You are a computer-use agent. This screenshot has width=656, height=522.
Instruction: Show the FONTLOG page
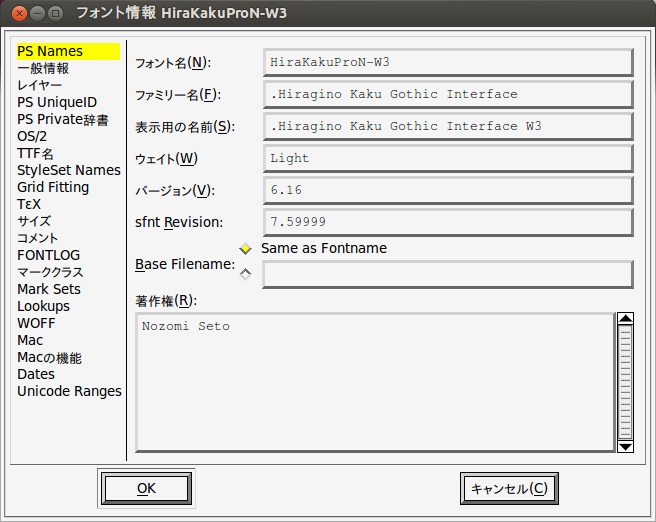[x=49, y=255]
